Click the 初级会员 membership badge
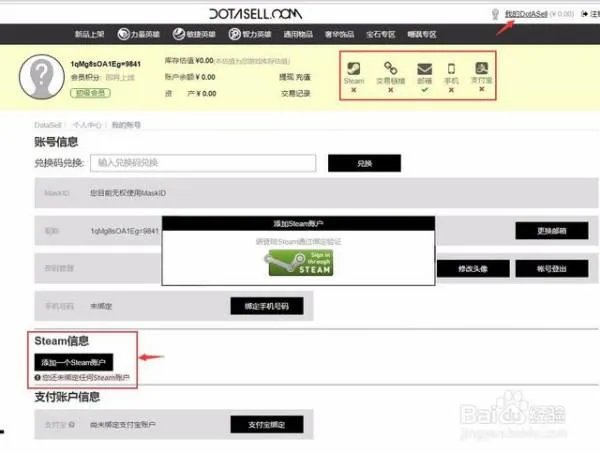 [x=90, y=93]
